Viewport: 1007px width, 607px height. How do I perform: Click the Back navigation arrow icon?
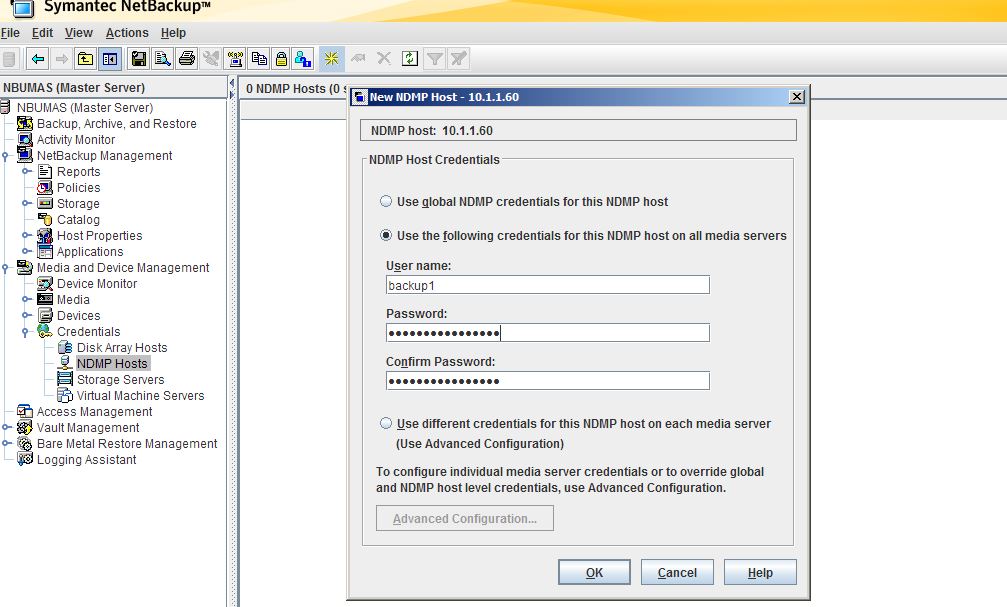click(37, 58)
